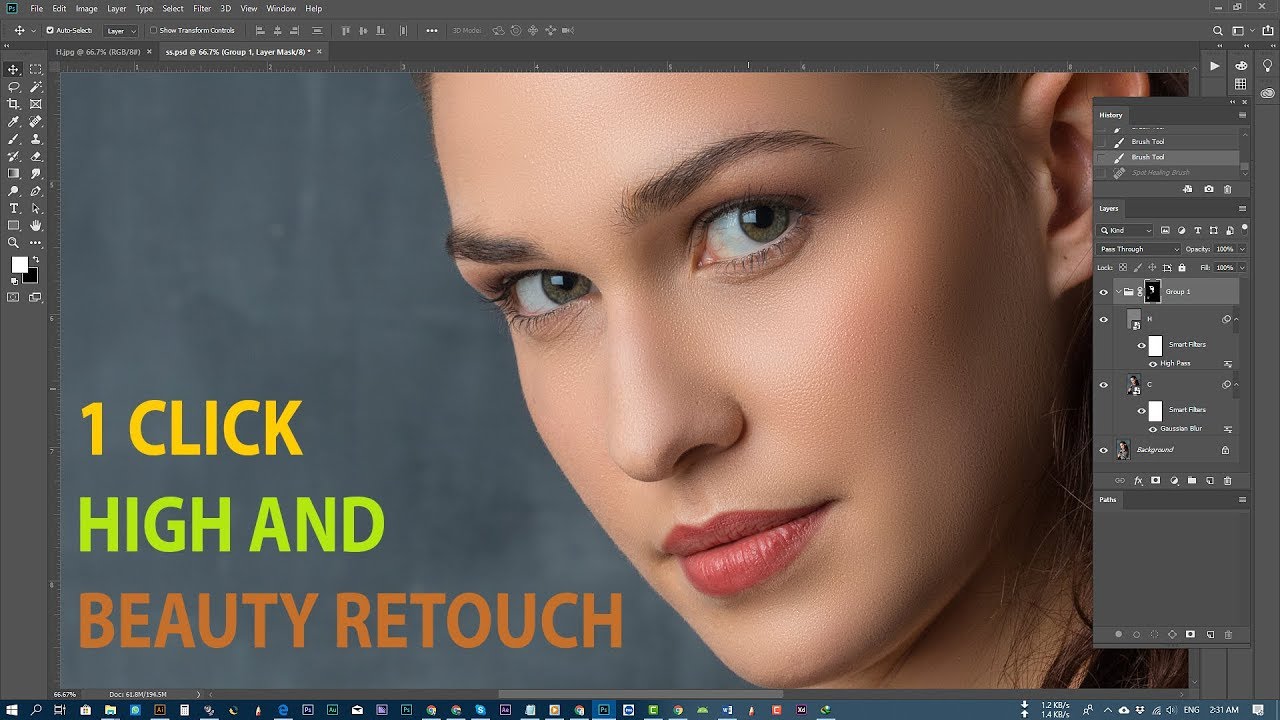Image resolution: width=1280 pixels, height=720 pixels.
Task: Collapse the Group 1 layer group
Action: click(x=1119, y=292)
